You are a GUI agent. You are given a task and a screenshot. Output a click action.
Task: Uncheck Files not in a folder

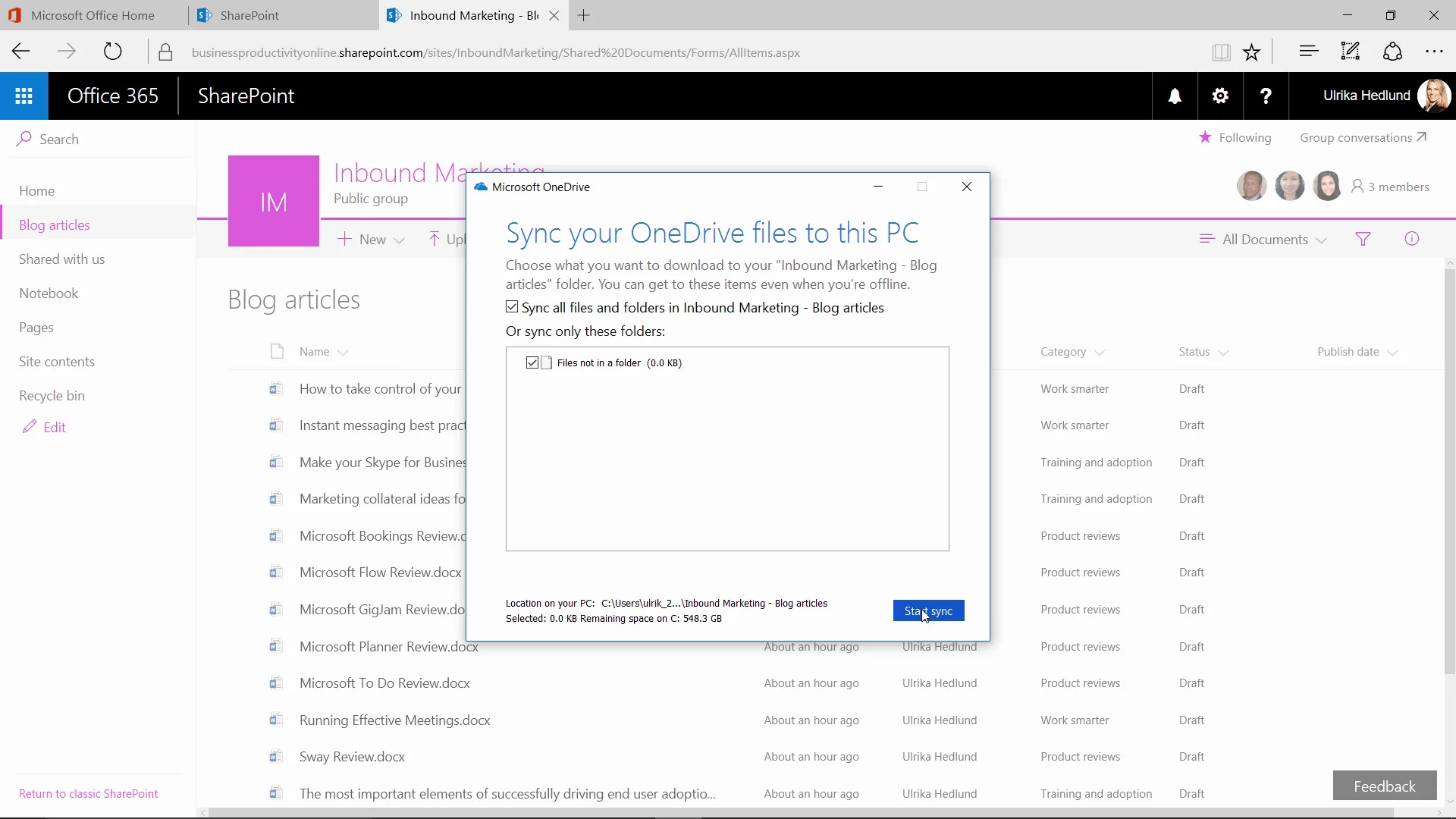(x=532, y=363)
